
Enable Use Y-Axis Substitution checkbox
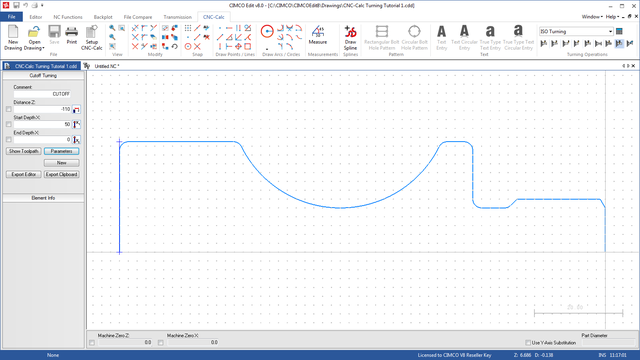pyautogui.click(x=528, y=343)
